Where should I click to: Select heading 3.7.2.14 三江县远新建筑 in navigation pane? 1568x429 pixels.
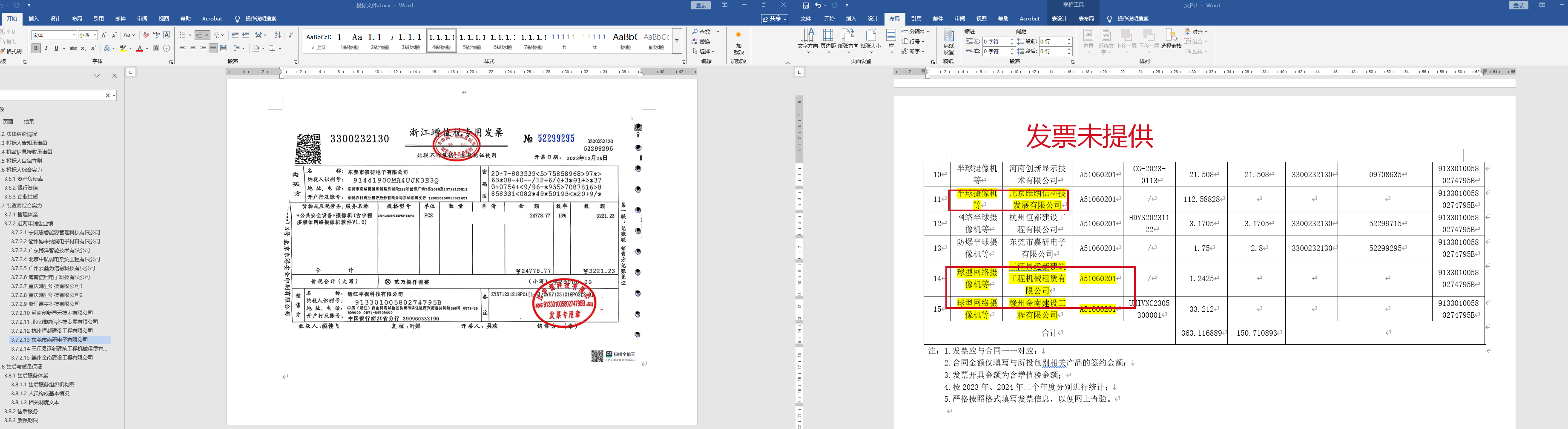click(x=59, y=348)
